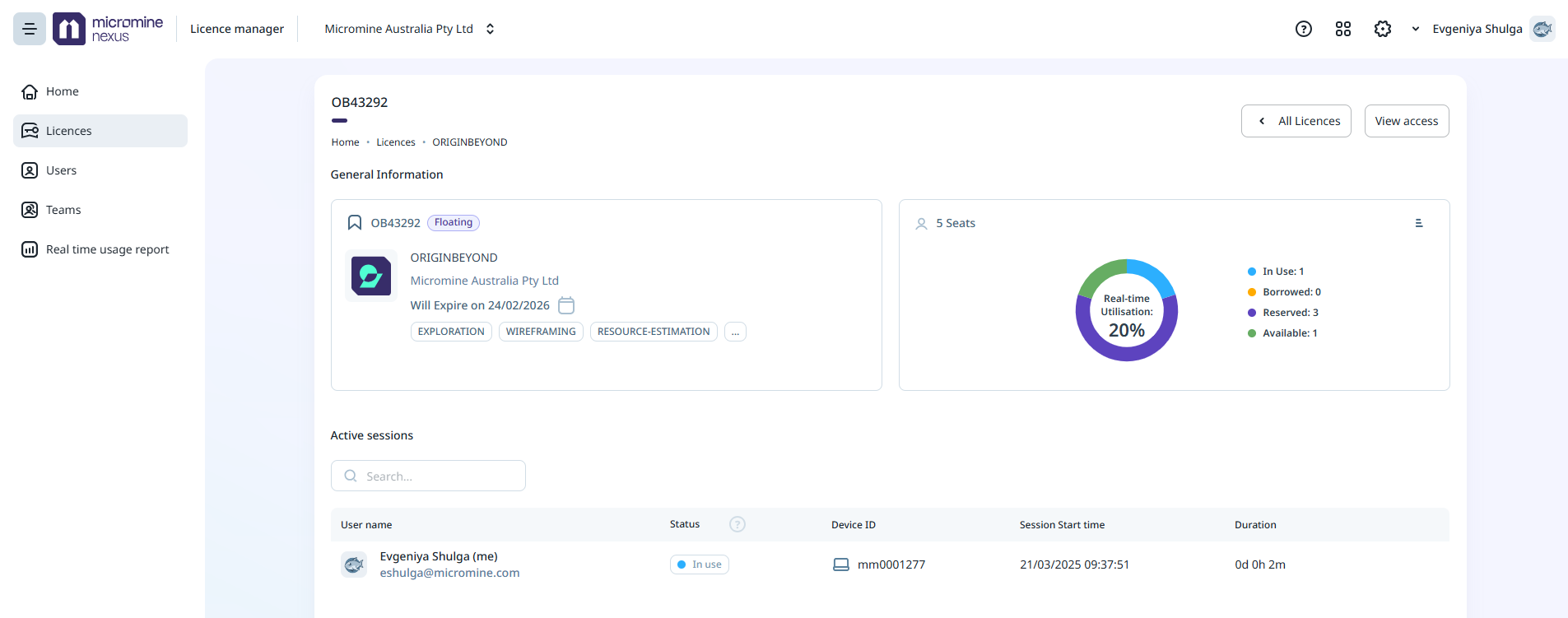Open the help question mark icon
The image size is (1568, 618).
click(1303, 29)
